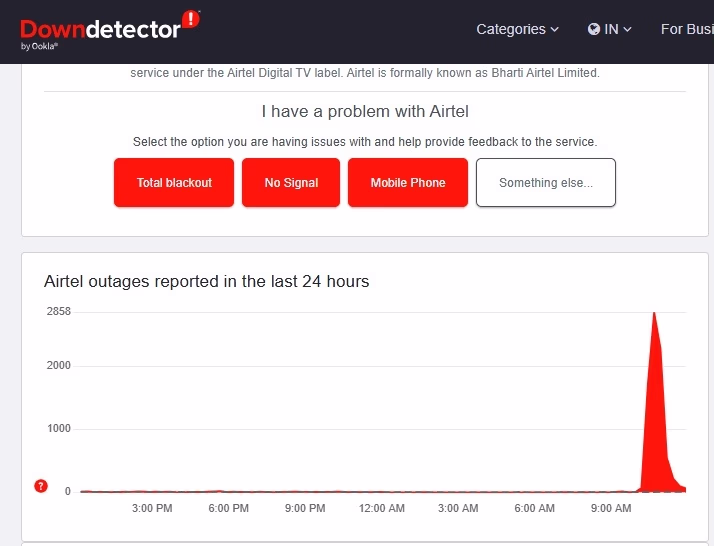Viewport: 714px width, 546px height.
Task: Open the For Business menu item
Action: (x=686, y=29)
